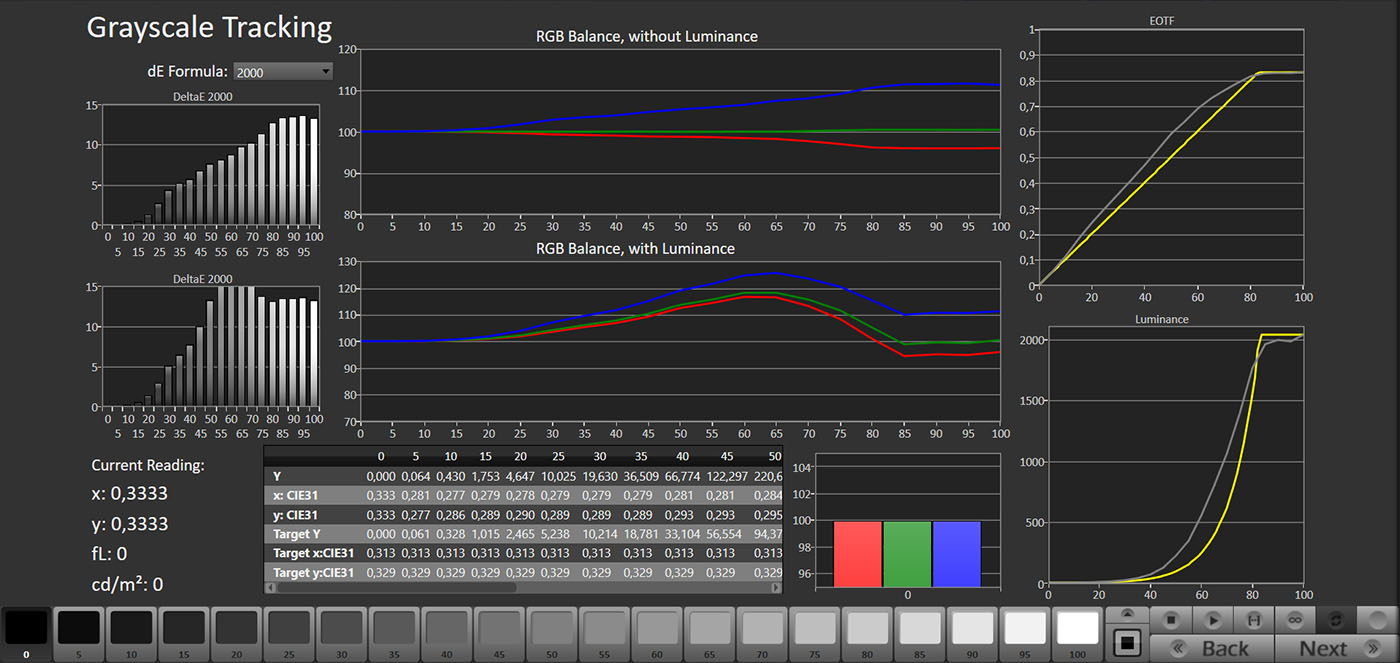Click the black square pattern icon

[1127, 641]
